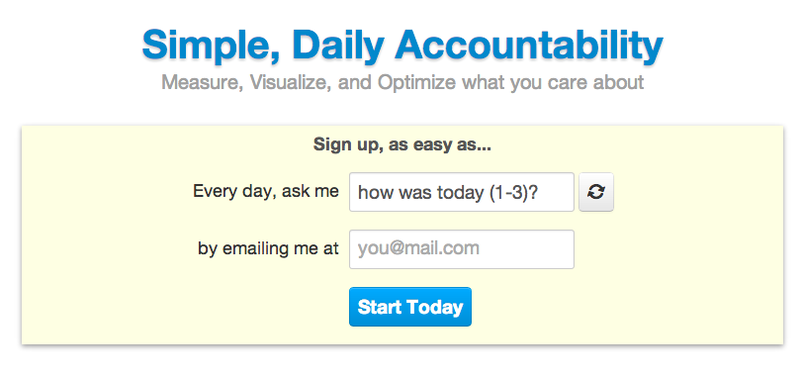Click the word 'Measure,' in the subtitle
This screenshot has height=377, width=800.
tap(203, 82)
